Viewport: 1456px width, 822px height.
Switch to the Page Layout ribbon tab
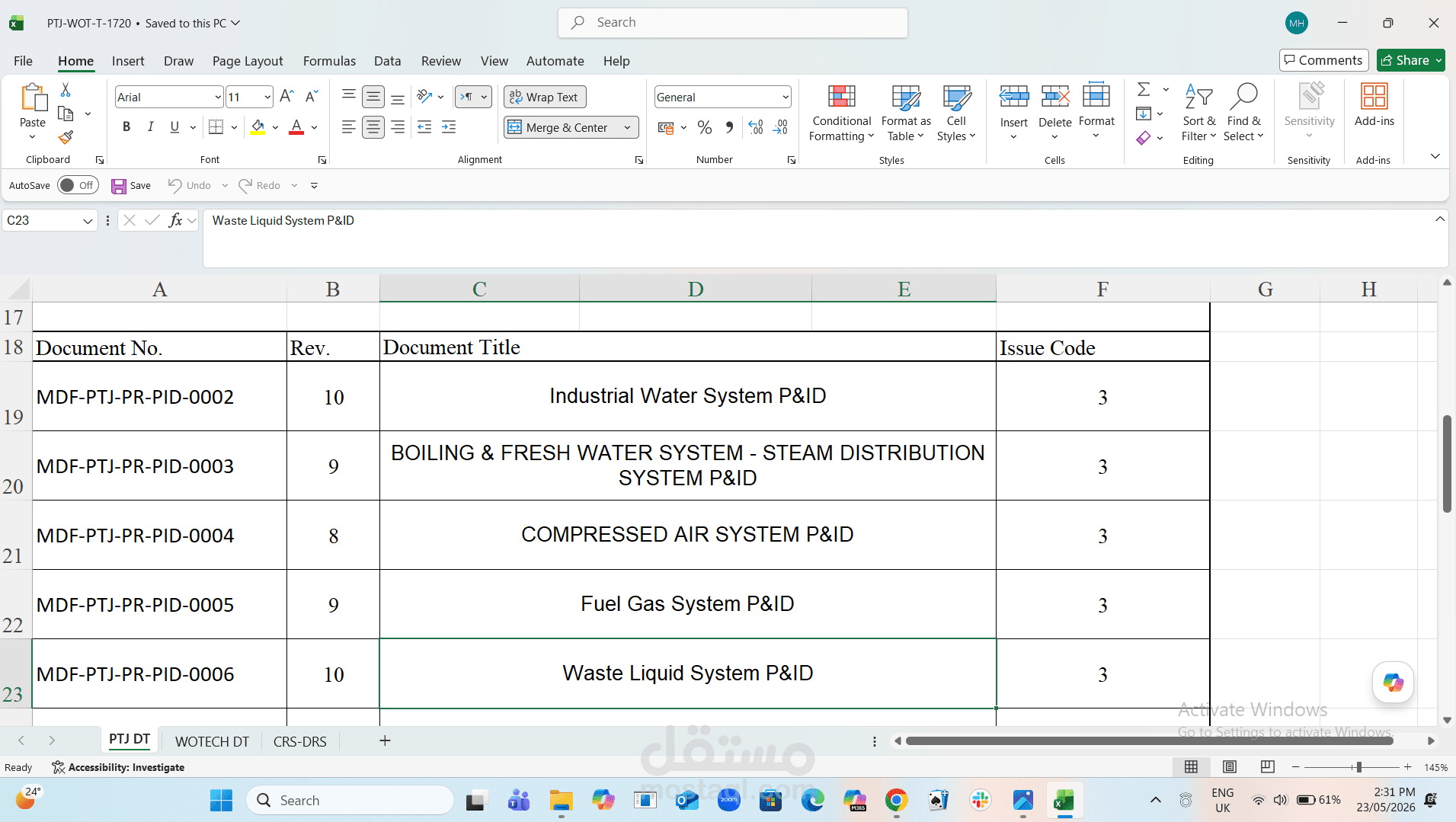tap(248, 61)
